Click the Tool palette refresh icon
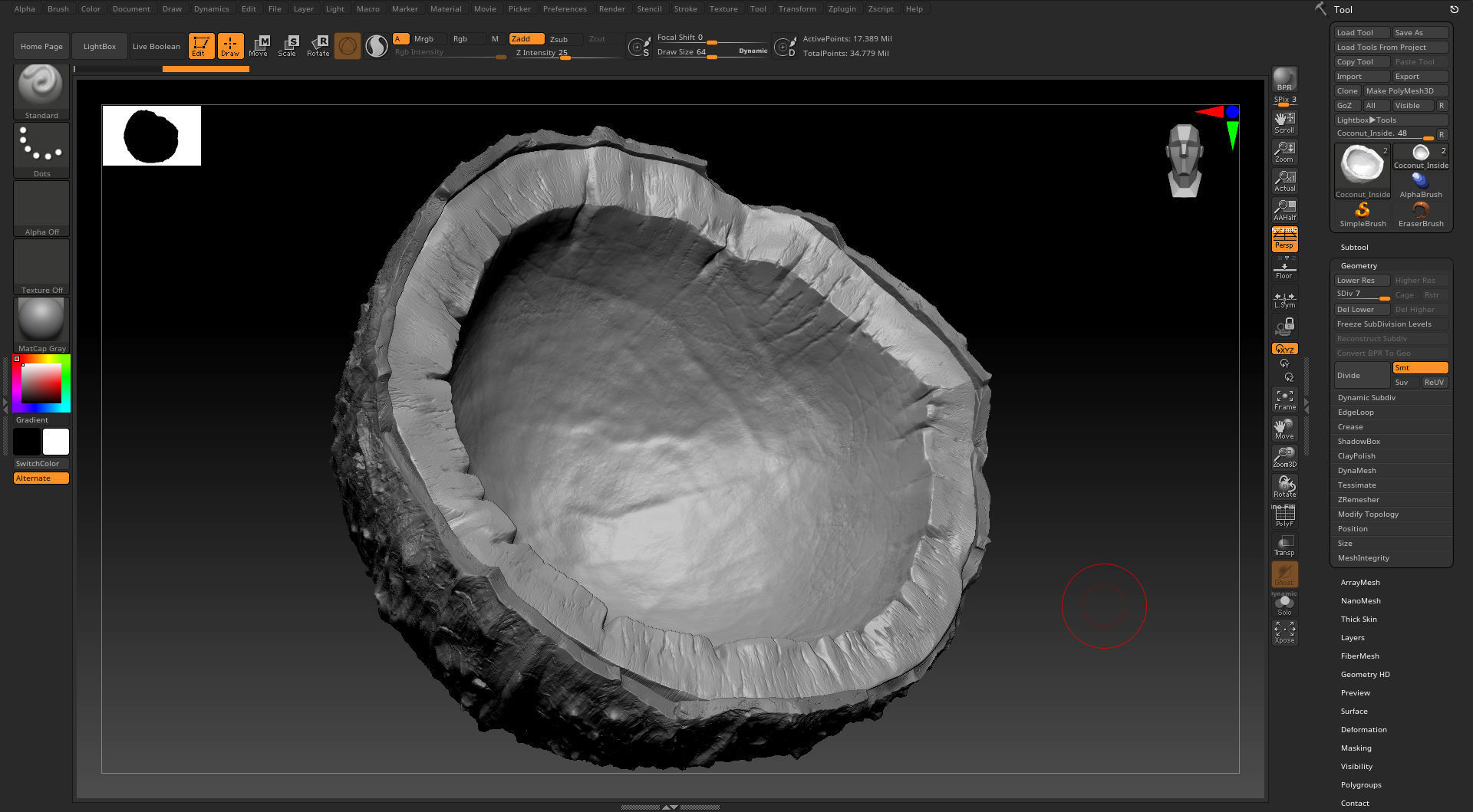 point(1454,9)
